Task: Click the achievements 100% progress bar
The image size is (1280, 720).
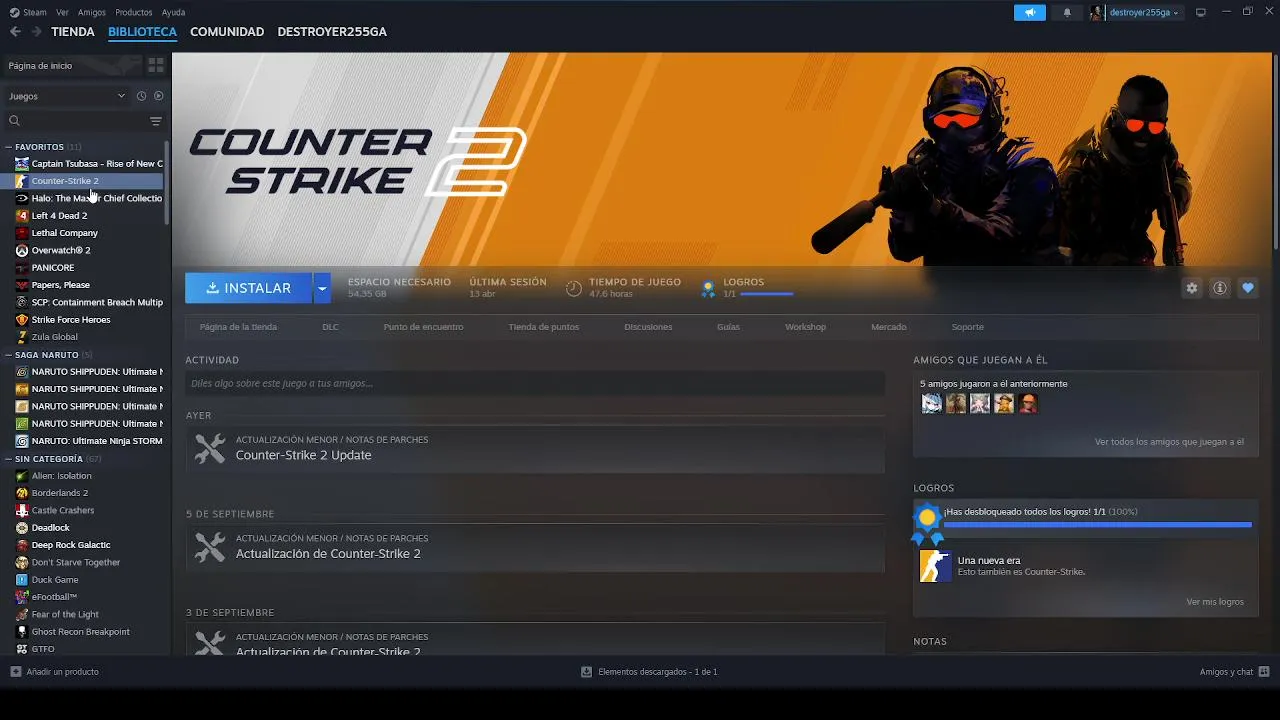Action: (x=1097, y=524)
